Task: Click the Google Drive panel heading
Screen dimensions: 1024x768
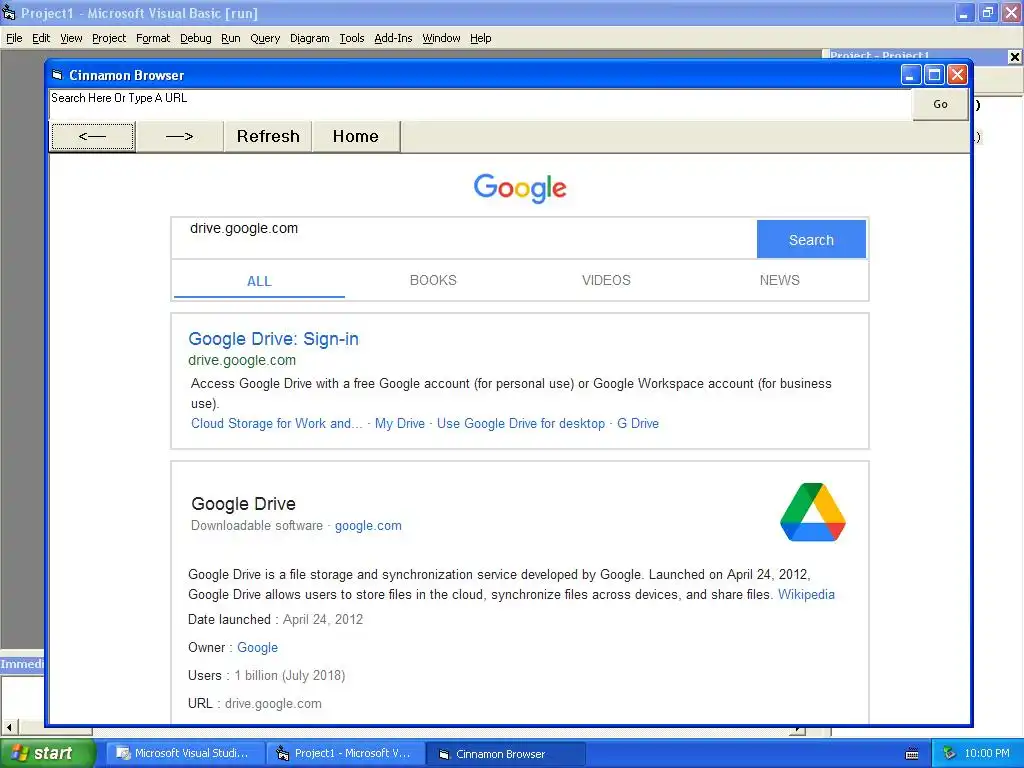Action: coord(244,504)
